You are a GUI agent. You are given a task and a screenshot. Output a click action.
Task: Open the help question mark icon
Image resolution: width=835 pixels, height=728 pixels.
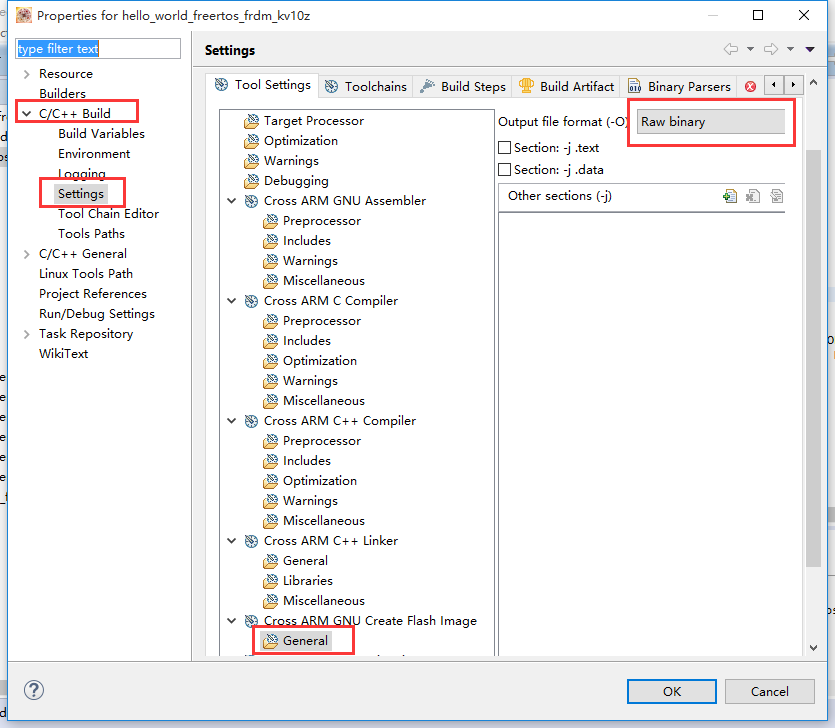click(34, 690)
